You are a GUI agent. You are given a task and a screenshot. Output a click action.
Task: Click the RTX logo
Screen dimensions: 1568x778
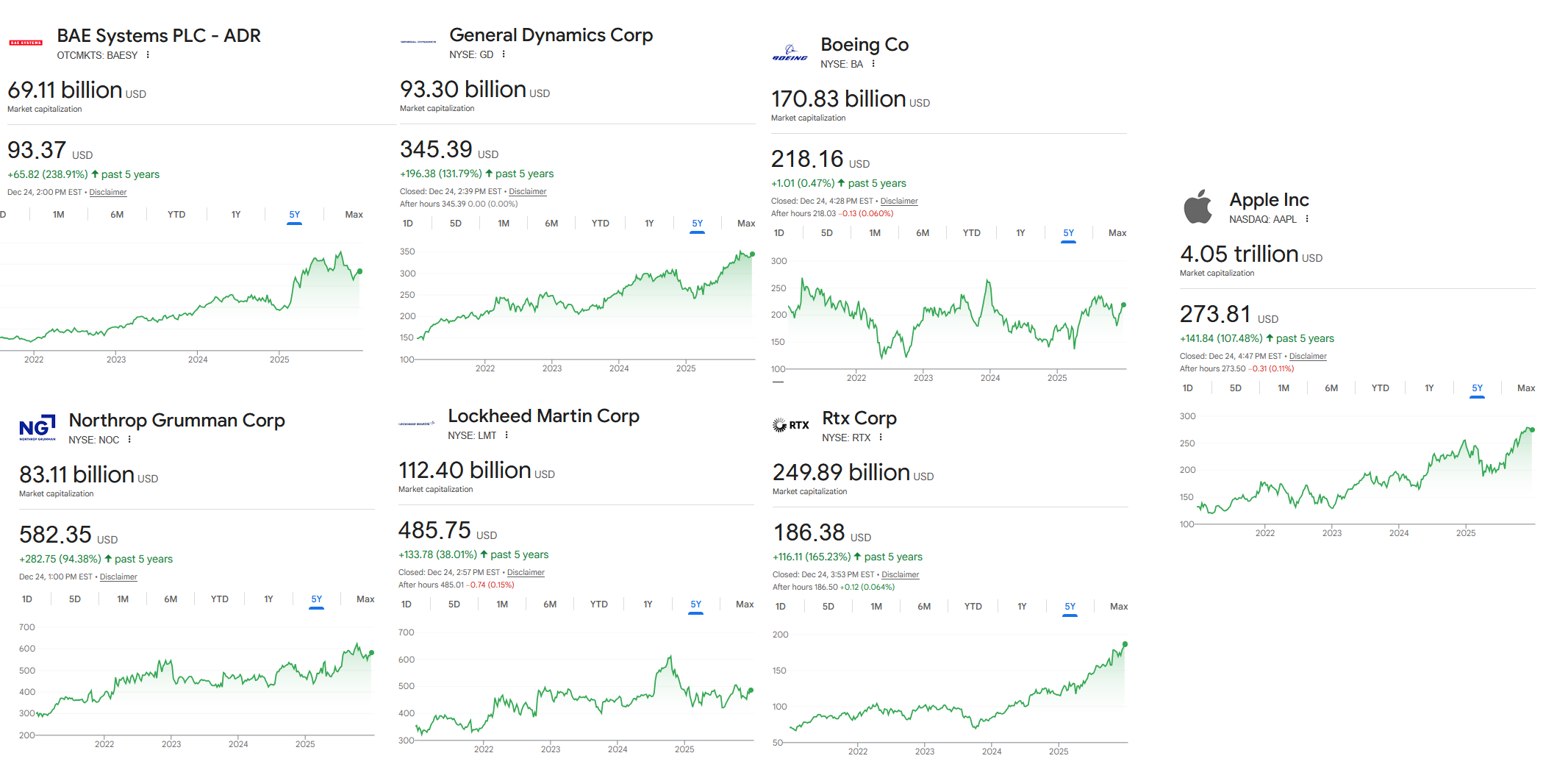tap(791, 425)
